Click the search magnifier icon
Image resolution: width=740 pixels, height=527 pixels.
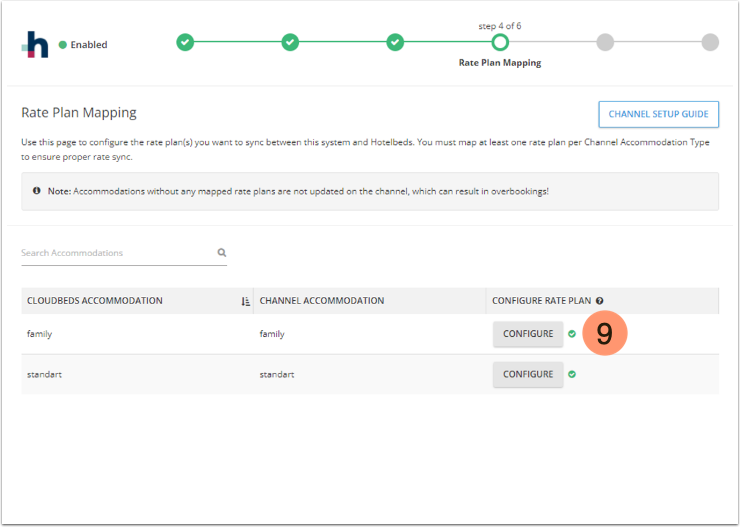[x=222, y=252]
